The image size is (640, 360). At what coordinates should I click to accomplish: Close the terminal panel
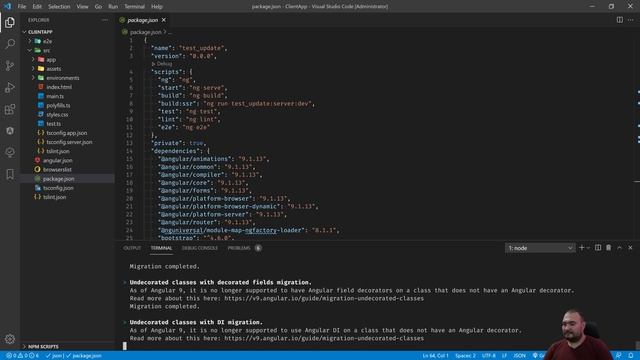coord(630,248)
